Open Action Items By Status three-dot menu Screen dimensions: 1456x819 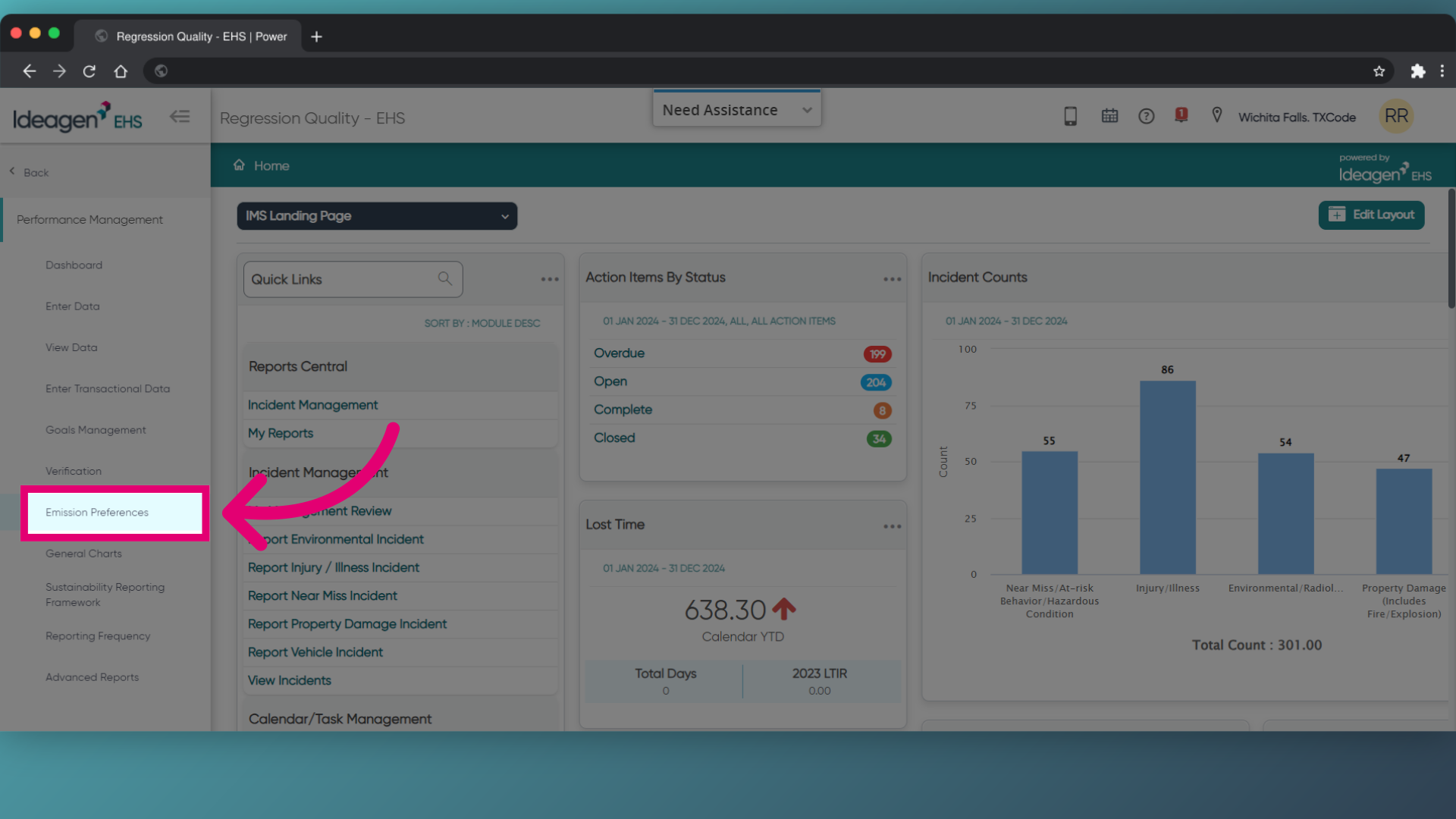pyautogui.click(x=892, y=279)
